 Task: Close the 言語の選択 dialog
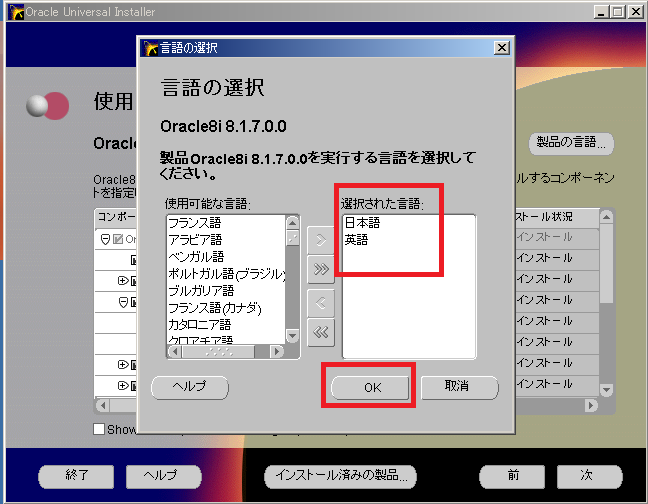502,48
